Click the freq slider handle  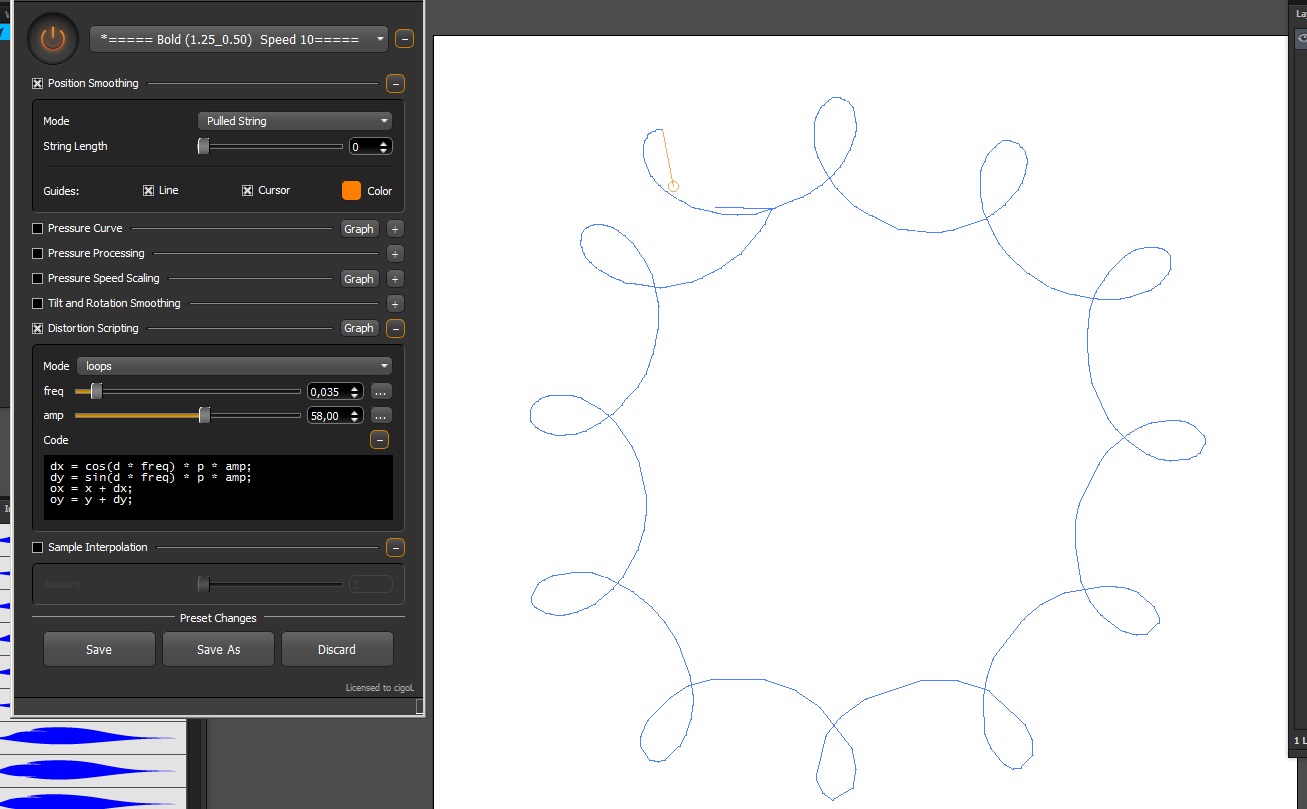click(96, 391)
